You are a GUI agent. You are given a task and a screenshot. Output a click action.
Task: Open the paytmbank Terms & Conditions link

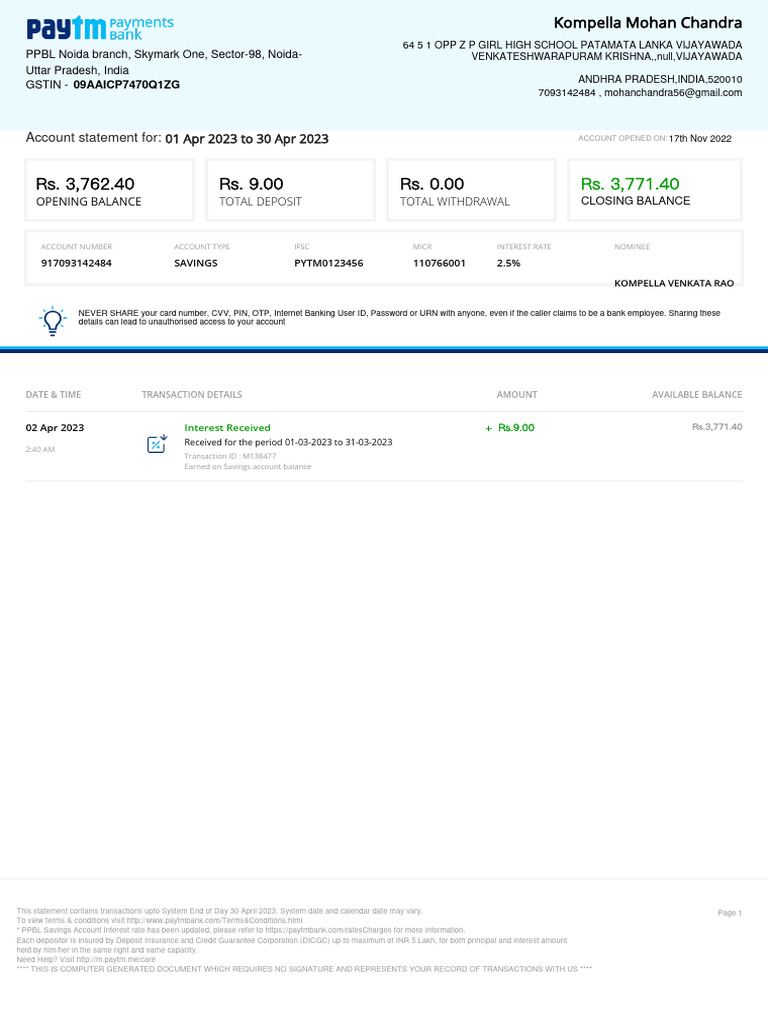tap(214, 920)
